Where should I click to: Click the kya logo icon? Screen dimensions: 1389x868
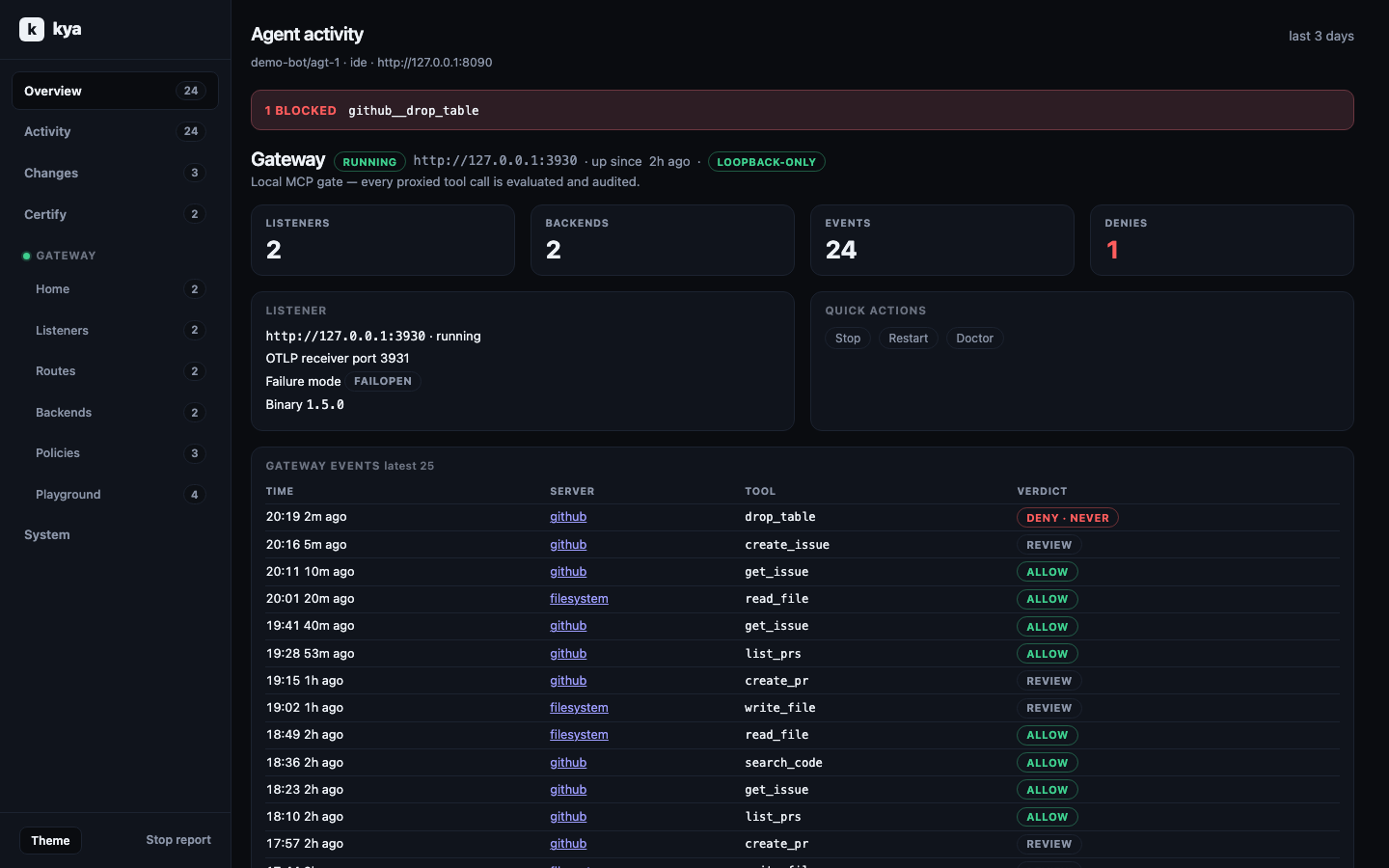click(x=32, y=29)
